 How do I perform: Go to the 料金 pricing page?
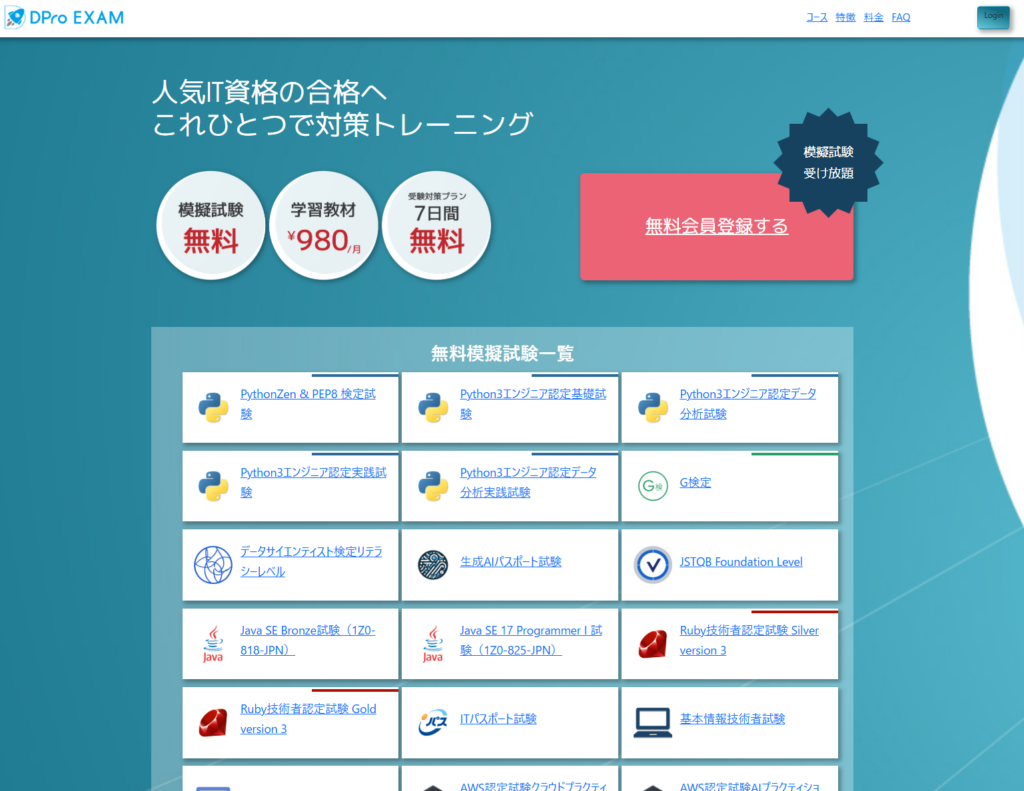pyautogui.click(x=873, y=17)
